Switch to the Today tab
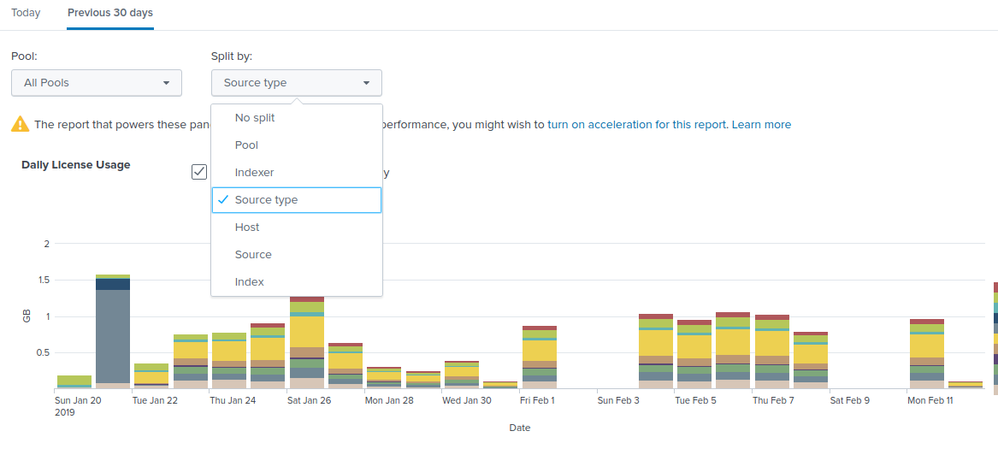The image size is (998, 455). tap(26, 13)
